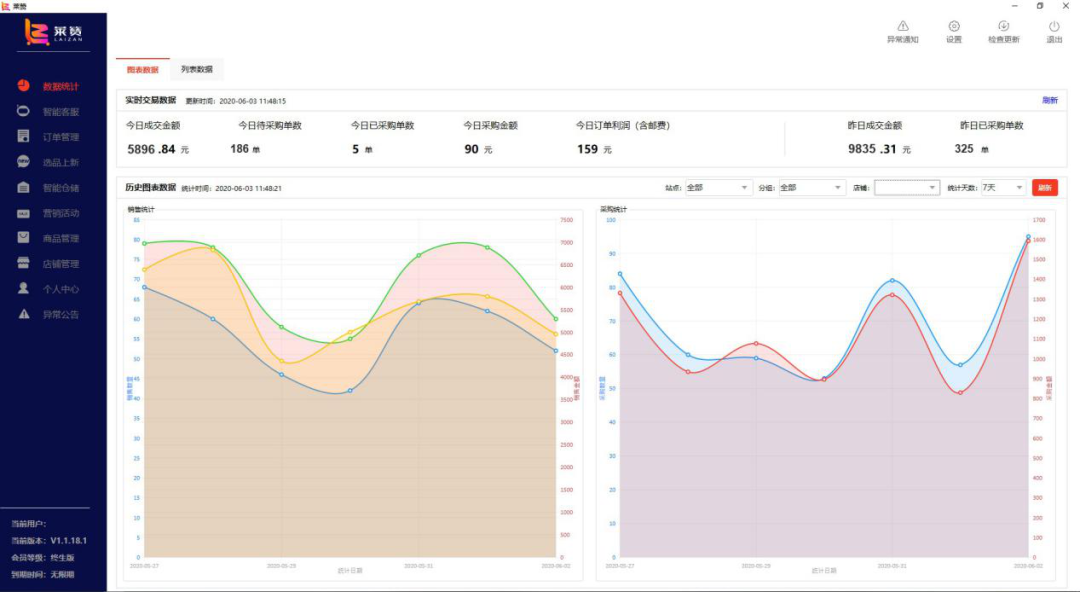This screenshot has width=1080, height=592.
Task: Open 店铺管理 via its storefront icon
Action: 23,263
